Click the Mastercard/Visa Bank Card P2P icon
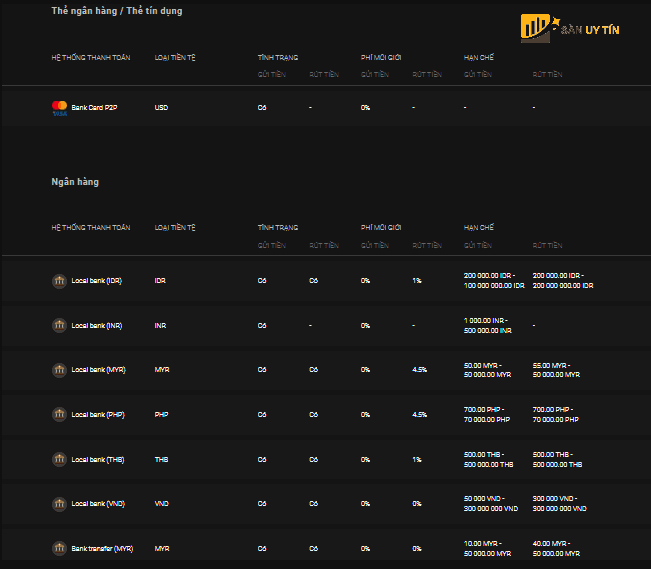651x569 pixels. [59, 107]
